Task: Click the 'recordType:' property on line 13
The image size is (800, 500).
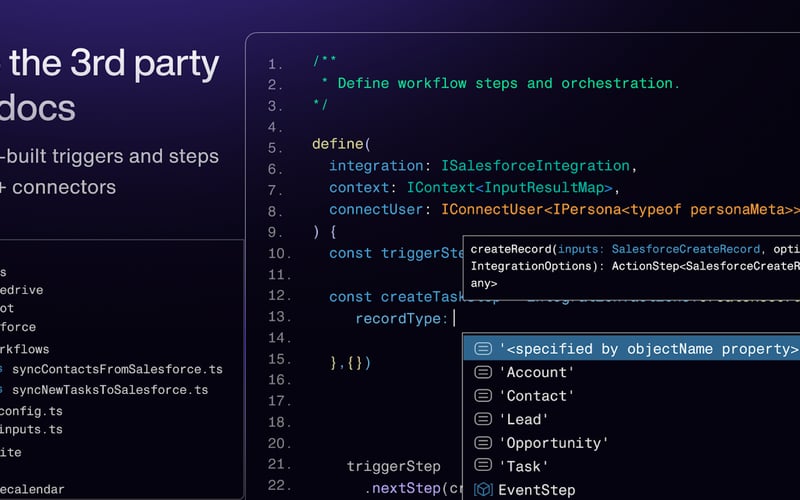Action: click(402, 319)
